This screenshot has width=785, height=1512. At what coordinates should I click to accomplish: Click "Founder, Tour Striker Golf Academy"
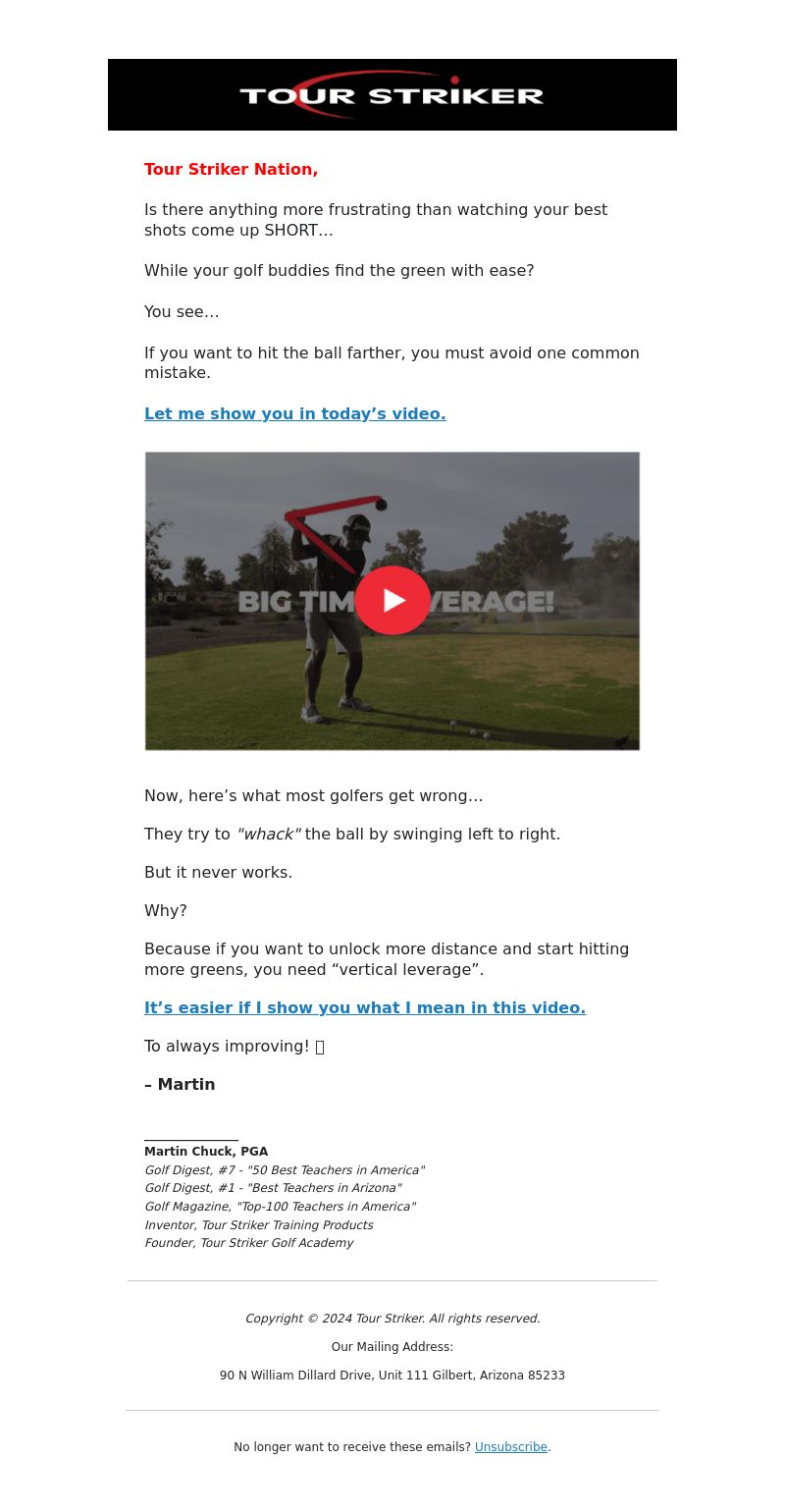pos(249,1243)
